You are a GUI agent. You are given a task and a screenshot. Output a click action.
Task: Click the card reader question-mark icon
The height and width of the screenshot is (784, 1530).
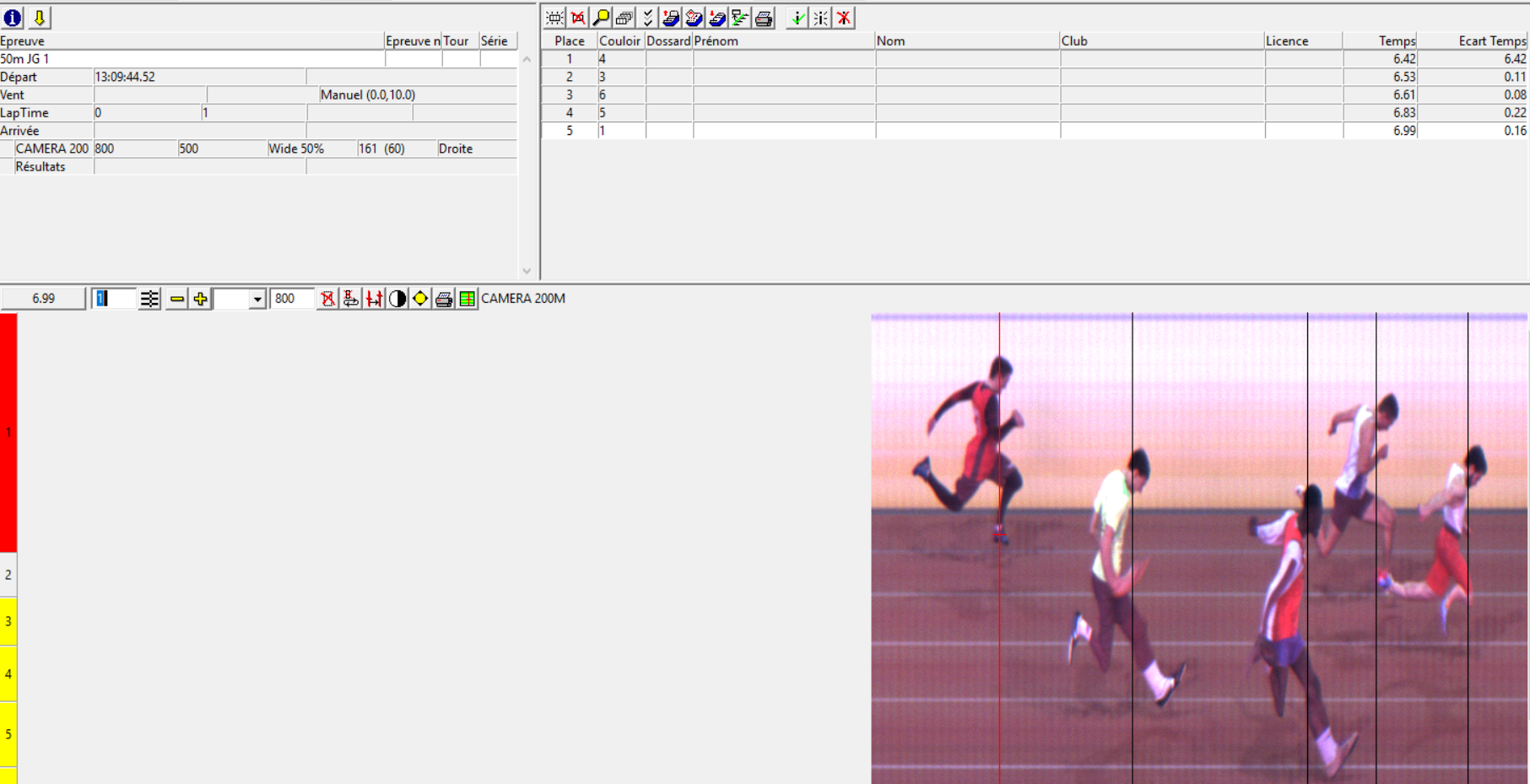click(x=694, y=18)
